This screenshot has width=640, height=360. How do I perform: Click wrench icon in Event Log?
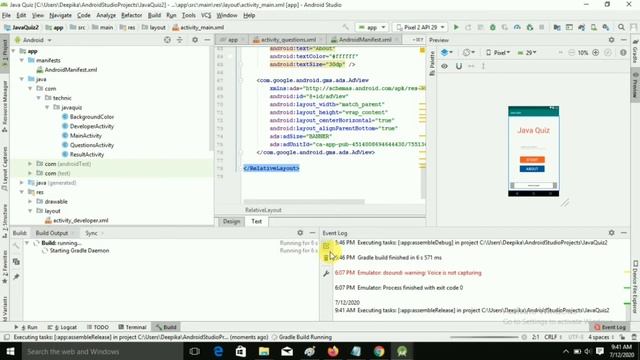tap(326, 273)
